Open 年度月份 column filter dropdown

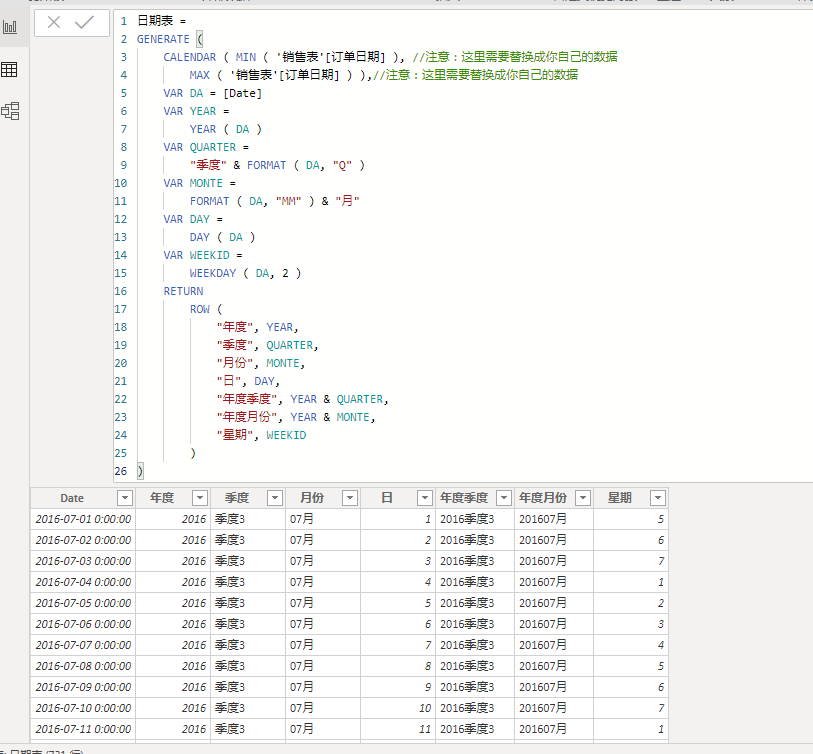[583, 498]
